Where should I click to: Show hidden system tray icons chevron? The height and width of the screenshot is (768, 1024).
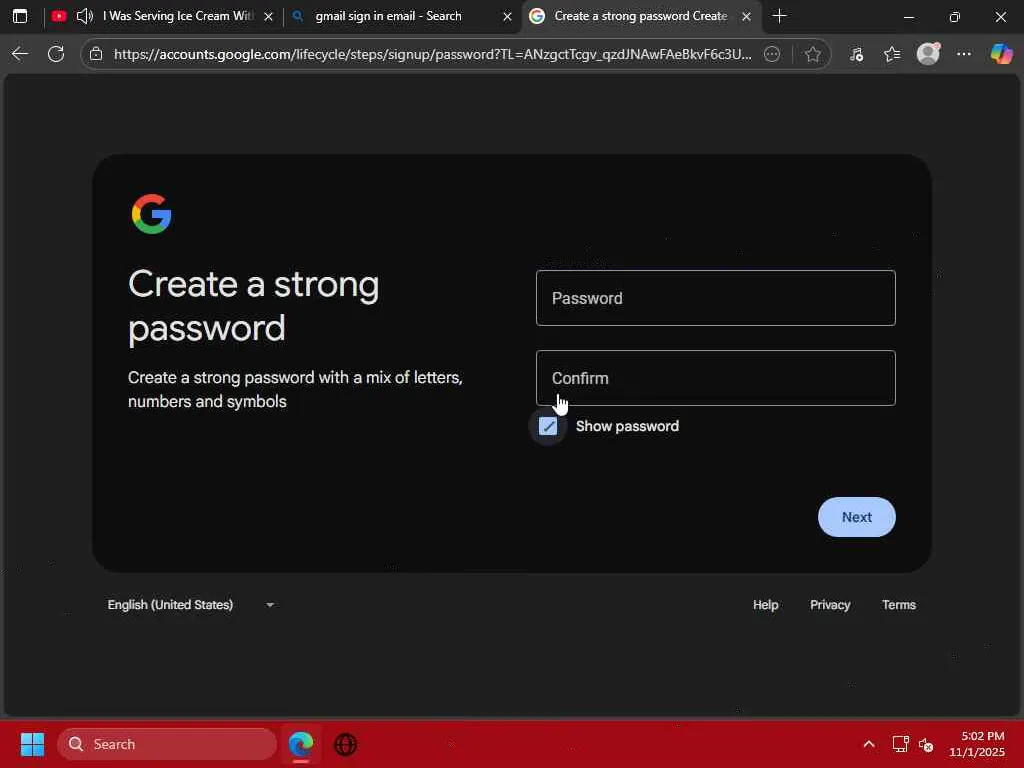[x=869, y=744]
